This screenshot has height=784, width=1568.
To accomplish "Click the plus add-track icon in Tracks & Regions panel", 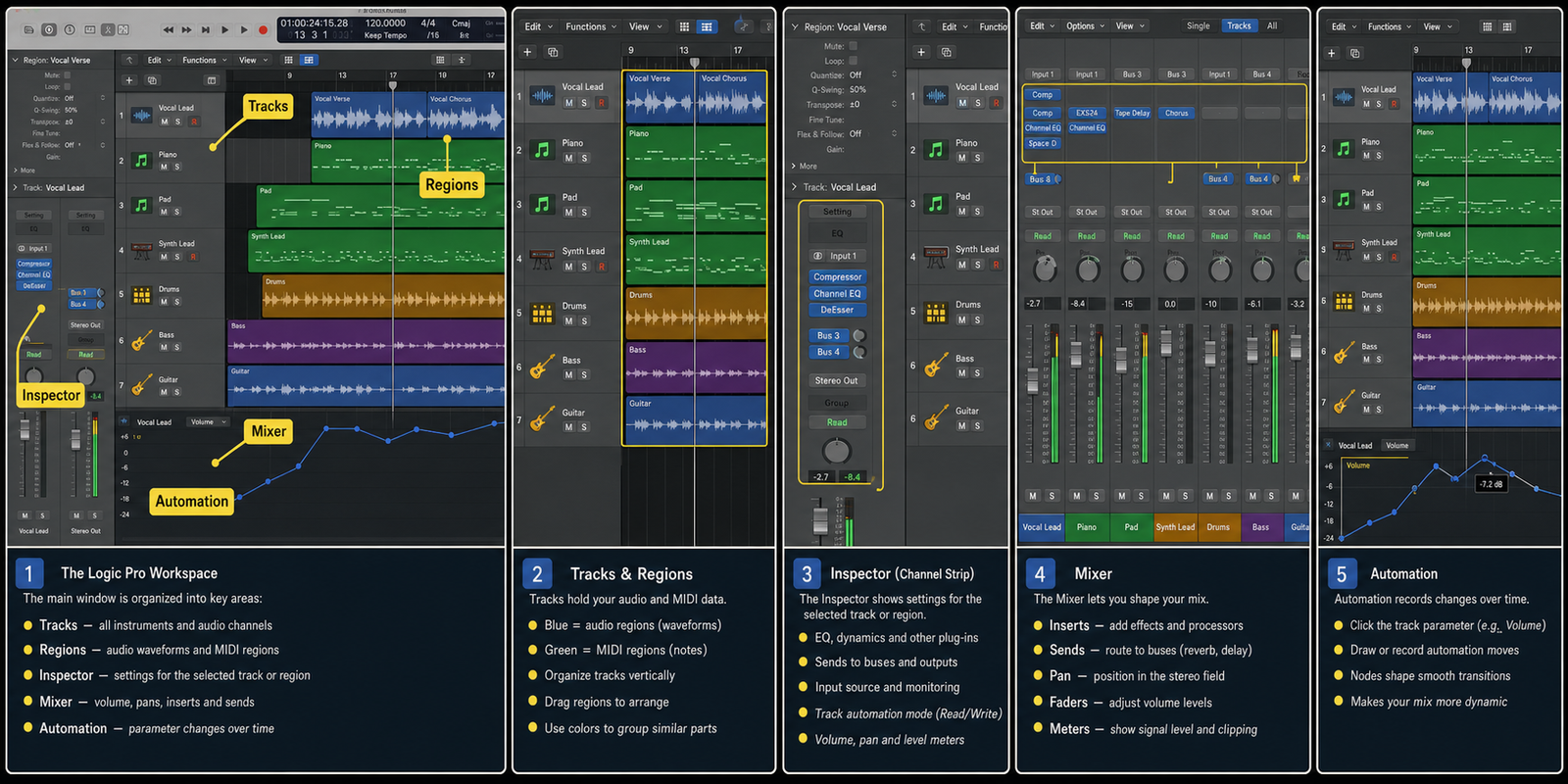I will tap(527, 51).
